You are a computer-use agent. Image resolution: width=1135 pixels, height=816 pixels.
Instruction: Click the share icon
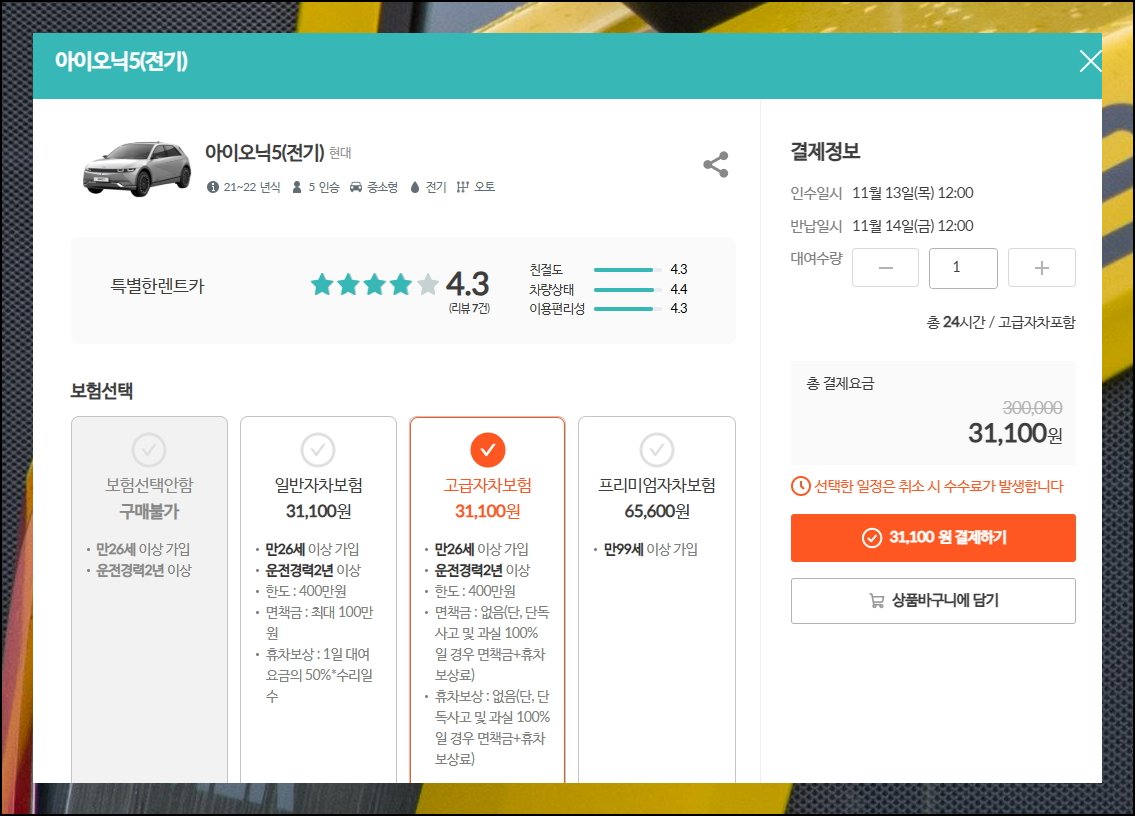click(x=715, y=164)
